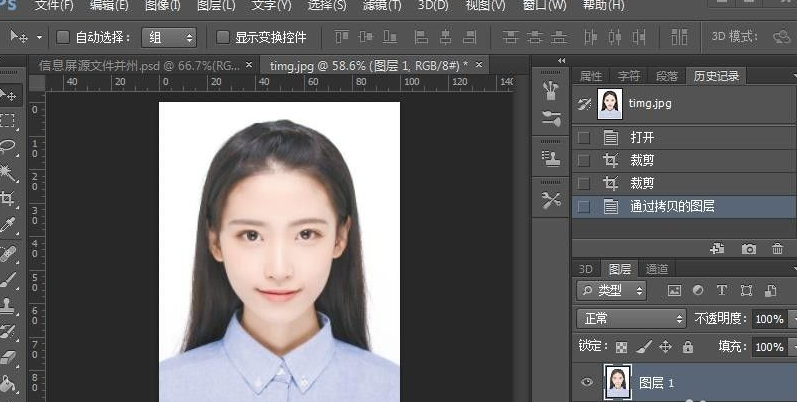
Task: Select the Clone Stamp tool in the toolbox
Action: click(x=7, y=305)
